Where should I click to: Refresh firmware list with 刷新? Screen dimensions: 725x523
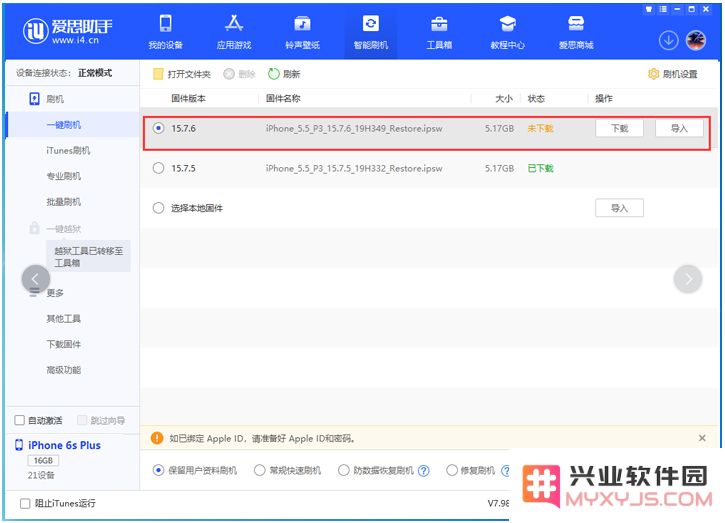pyautogui.click(x=284, y=74)
